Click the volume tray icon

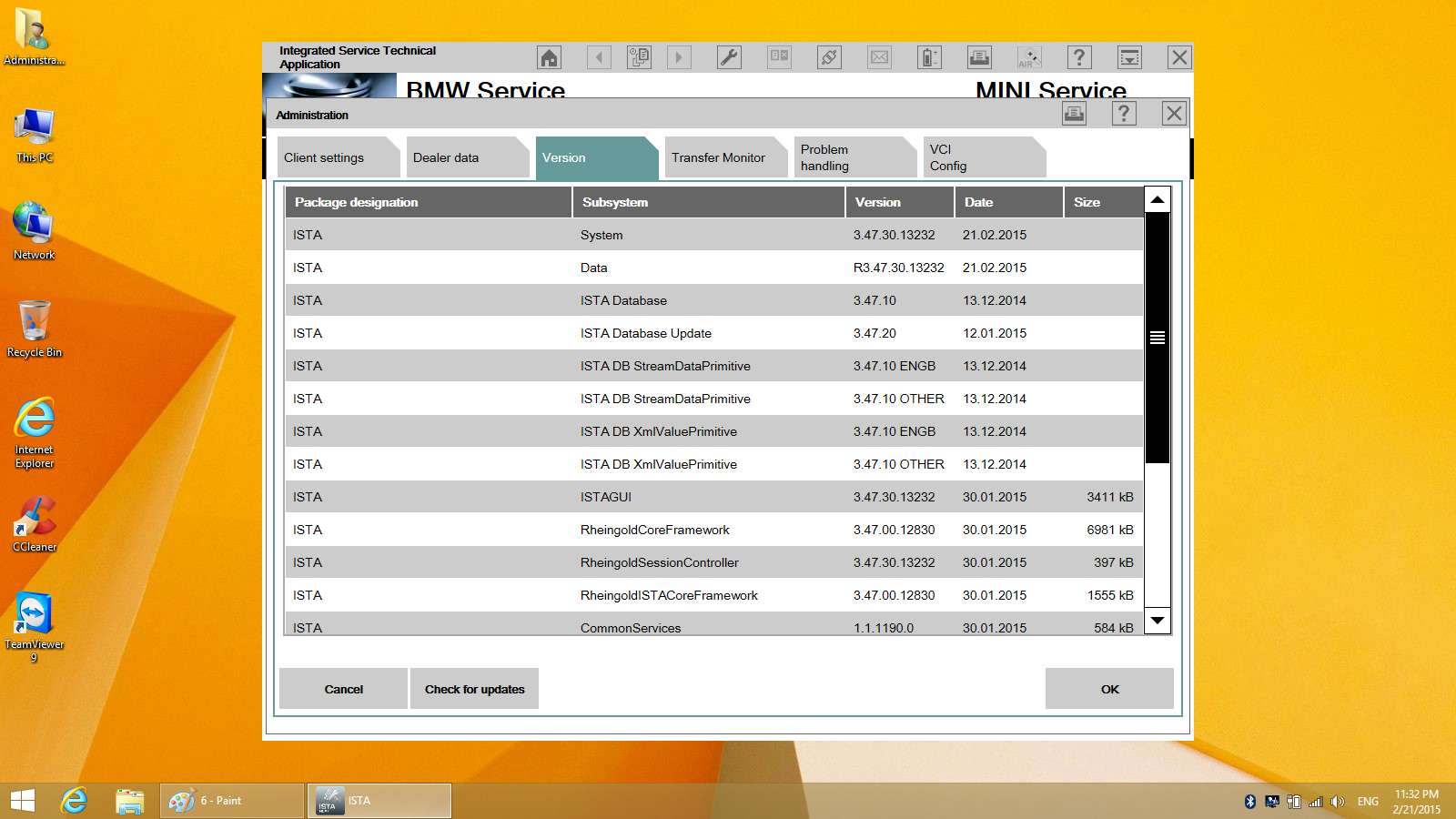click(1337, 802)
